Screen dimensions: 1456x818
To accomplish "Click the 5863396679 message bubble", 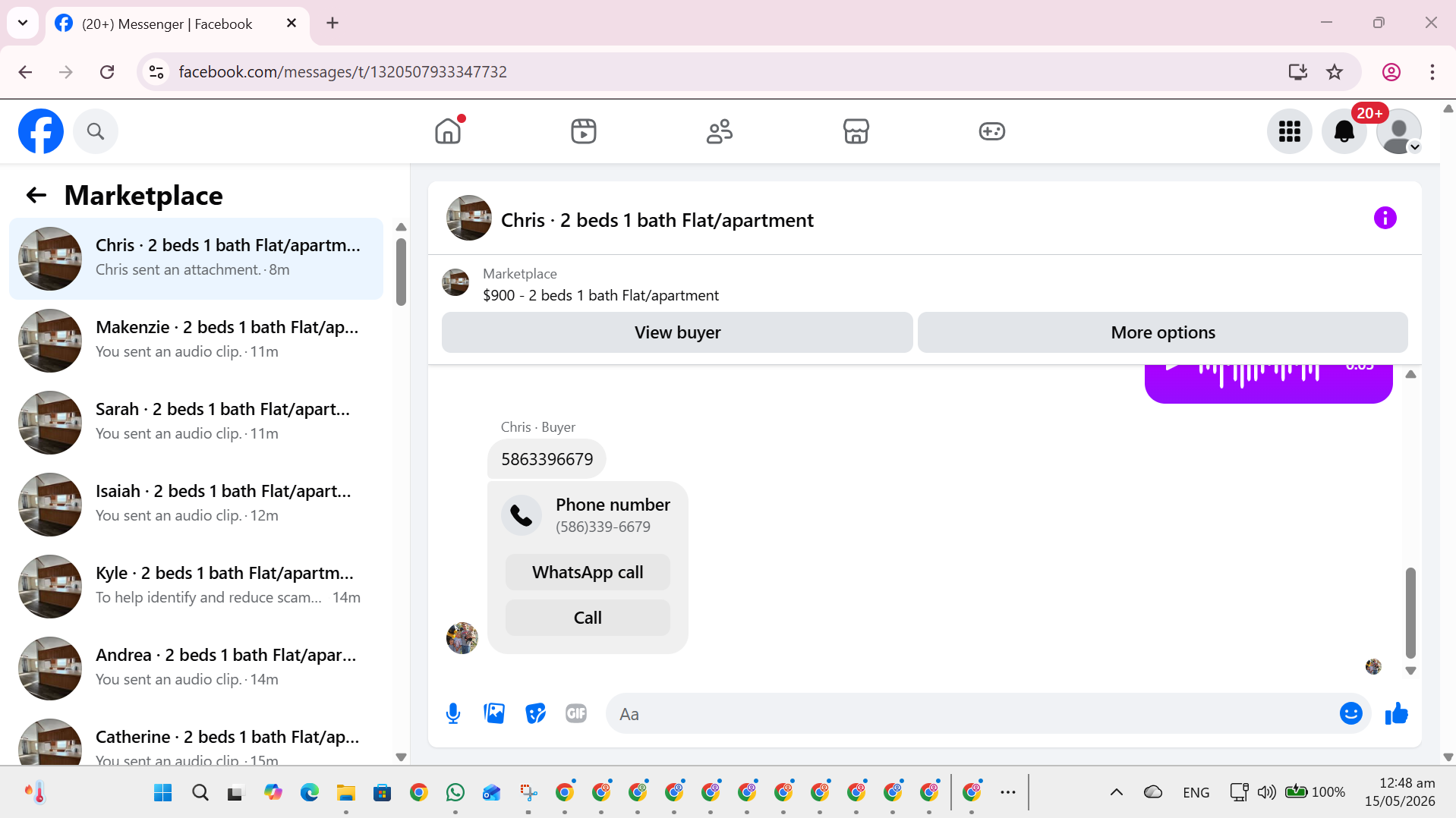I will 547,459.
